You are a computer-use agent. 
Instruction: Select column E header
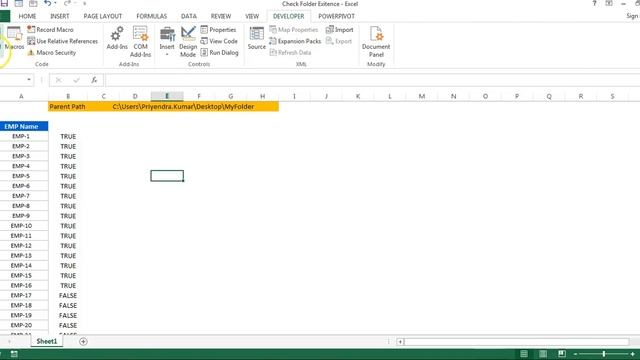pos(167,96)
